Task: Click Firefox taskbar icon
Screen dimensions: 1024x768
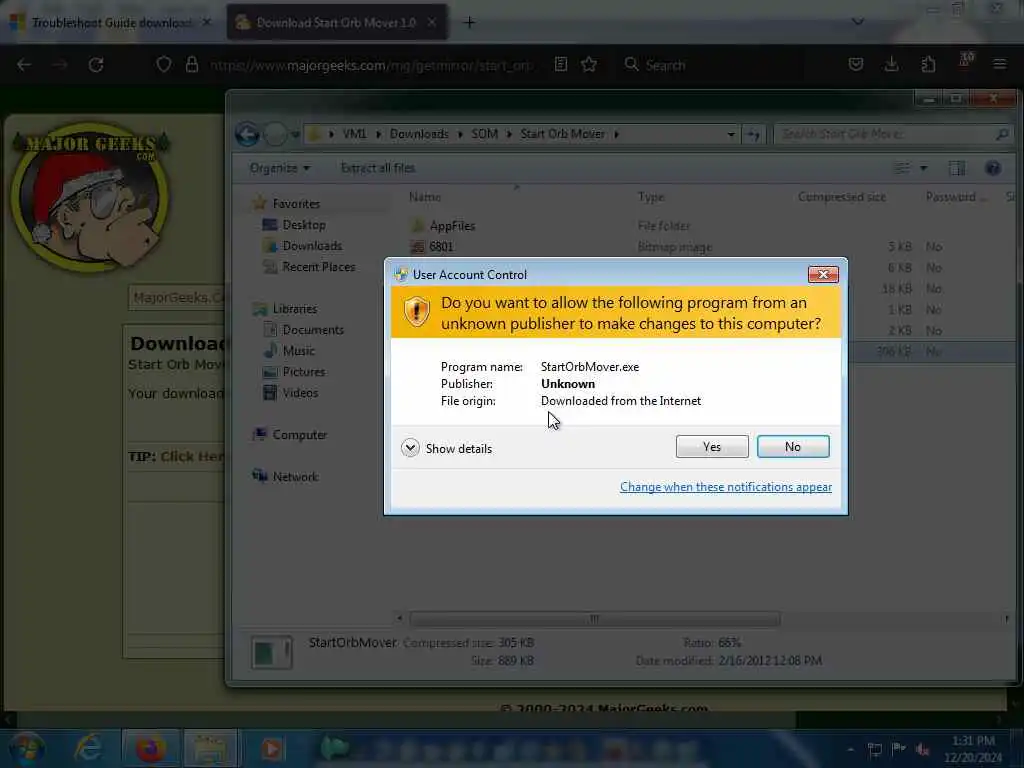Action: 150,748
